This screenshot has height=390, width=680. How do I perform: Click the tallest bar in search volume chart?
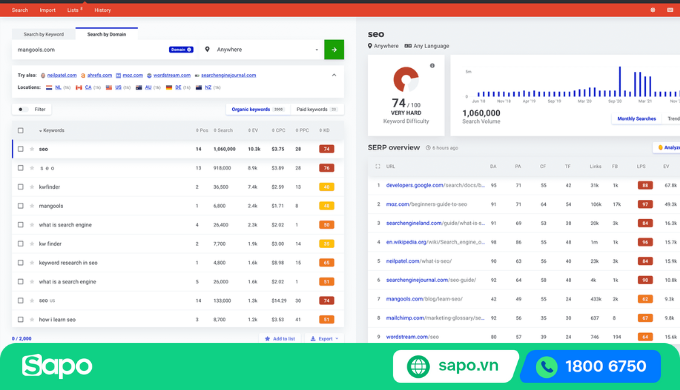(620, 81)
